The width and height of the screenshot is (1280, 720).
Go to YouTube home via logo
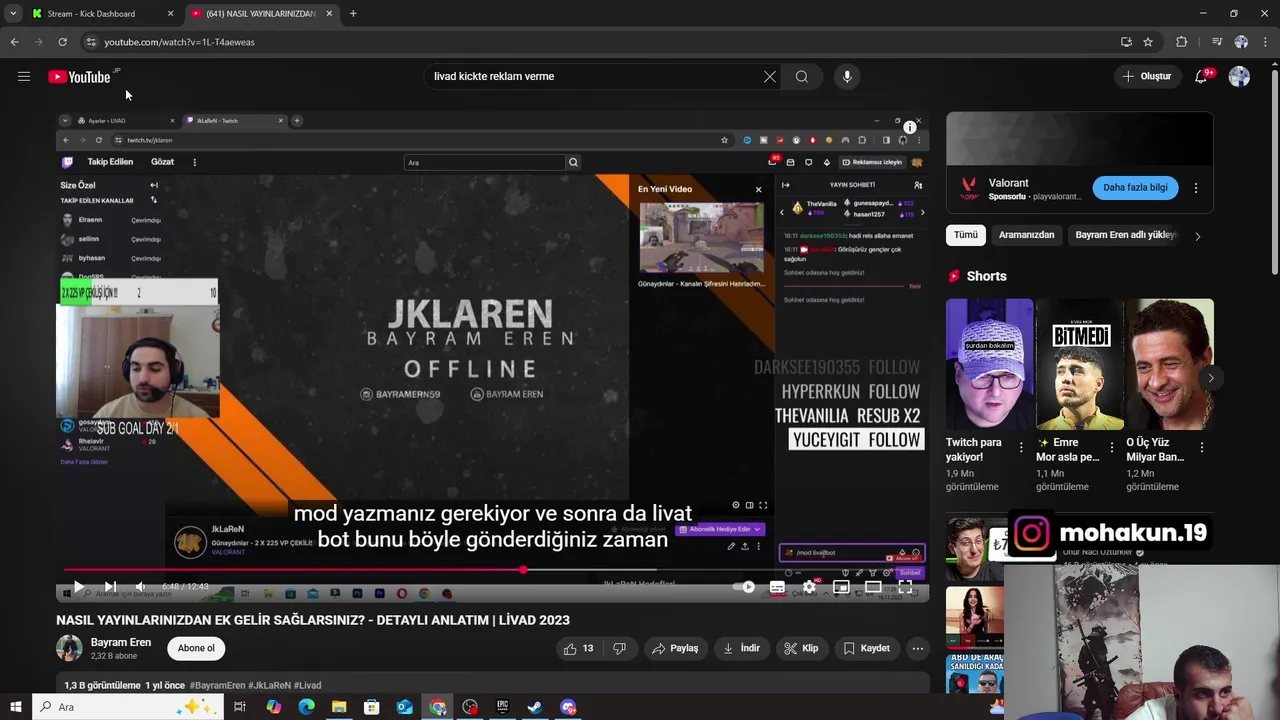(79, 77)
